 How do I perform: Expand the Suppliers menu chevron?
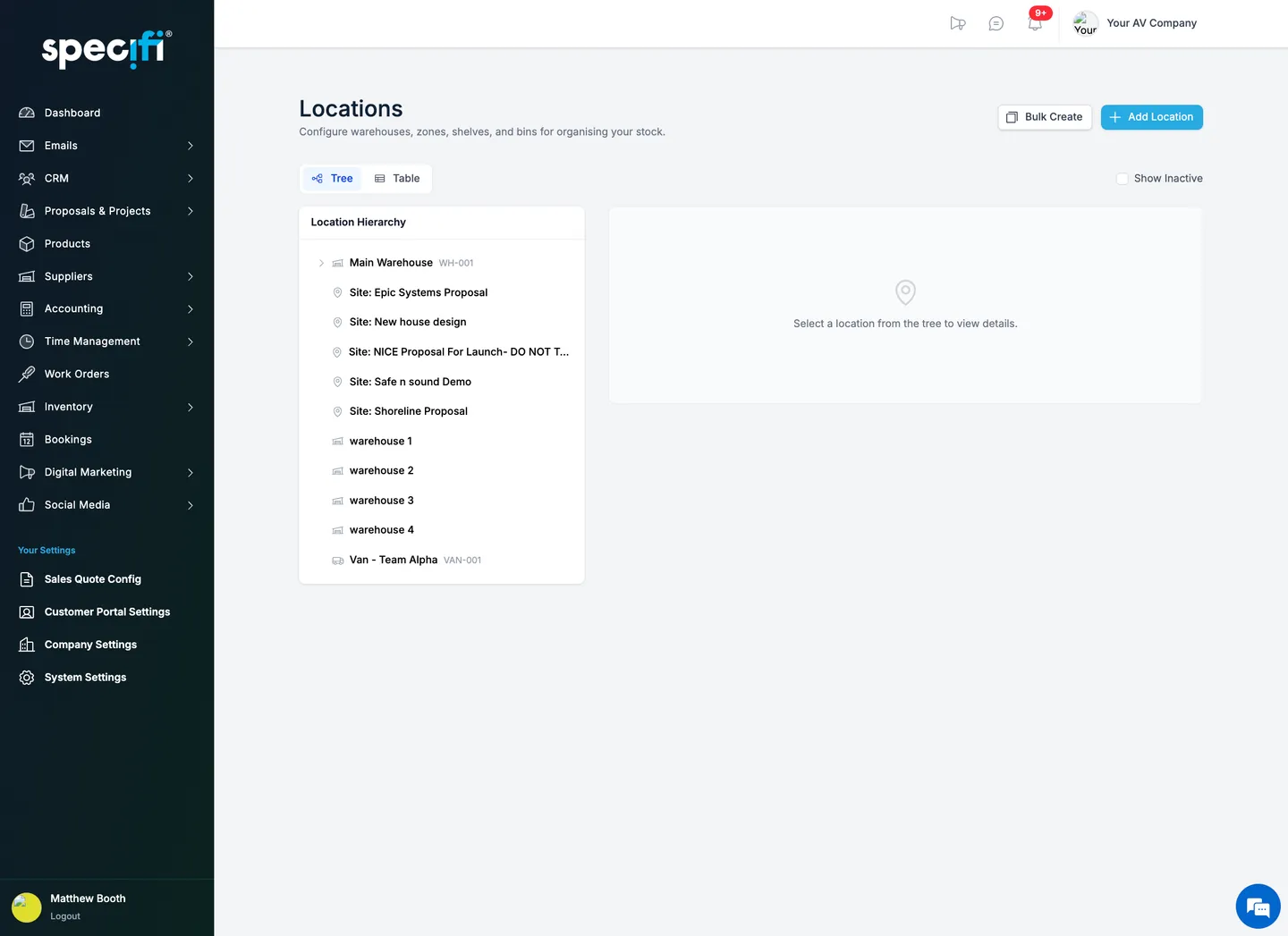191,276
